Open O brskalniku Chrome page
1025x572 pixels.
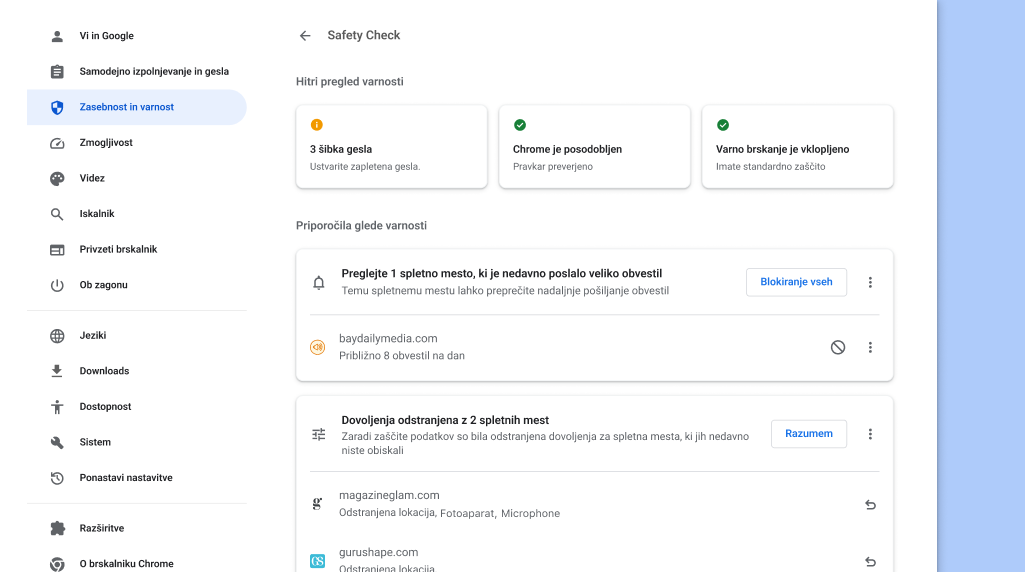point(137,560)
